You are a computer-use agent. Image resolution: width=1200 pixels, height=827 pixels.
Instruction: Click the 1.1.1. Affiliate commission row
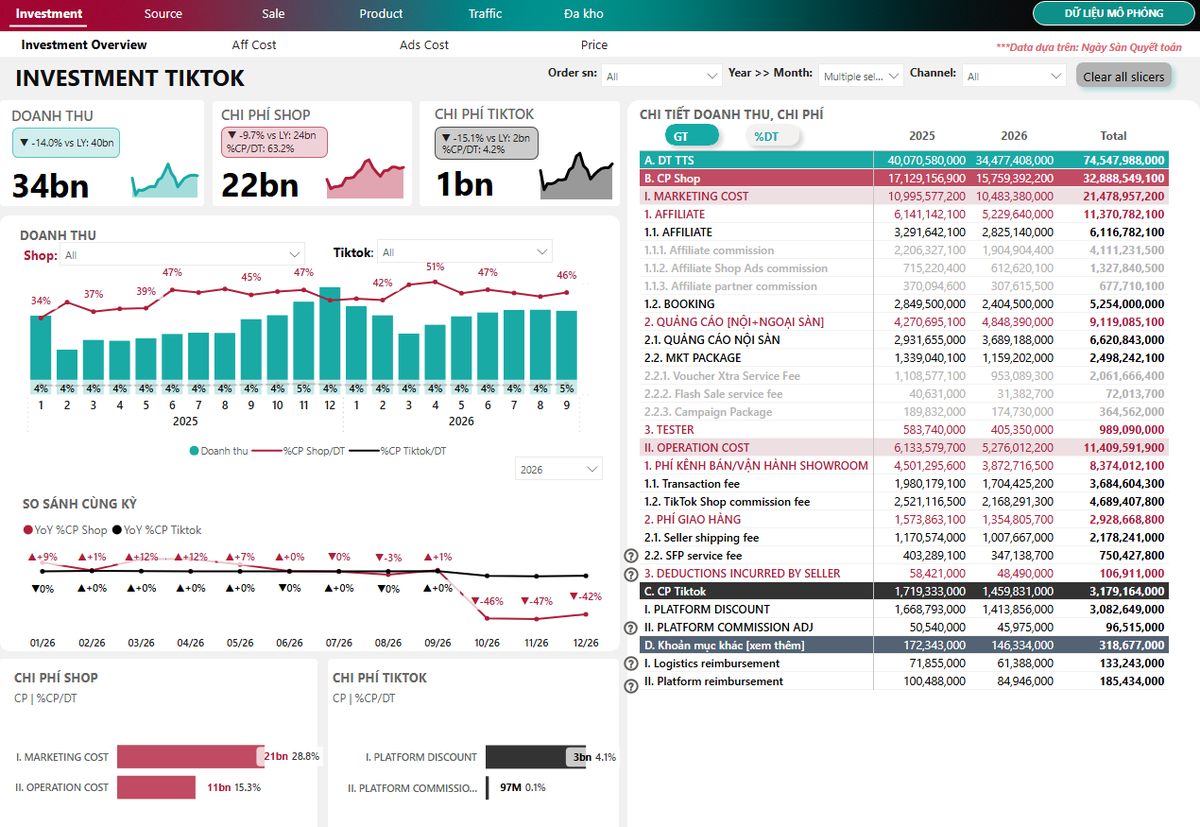click(903, 250)
